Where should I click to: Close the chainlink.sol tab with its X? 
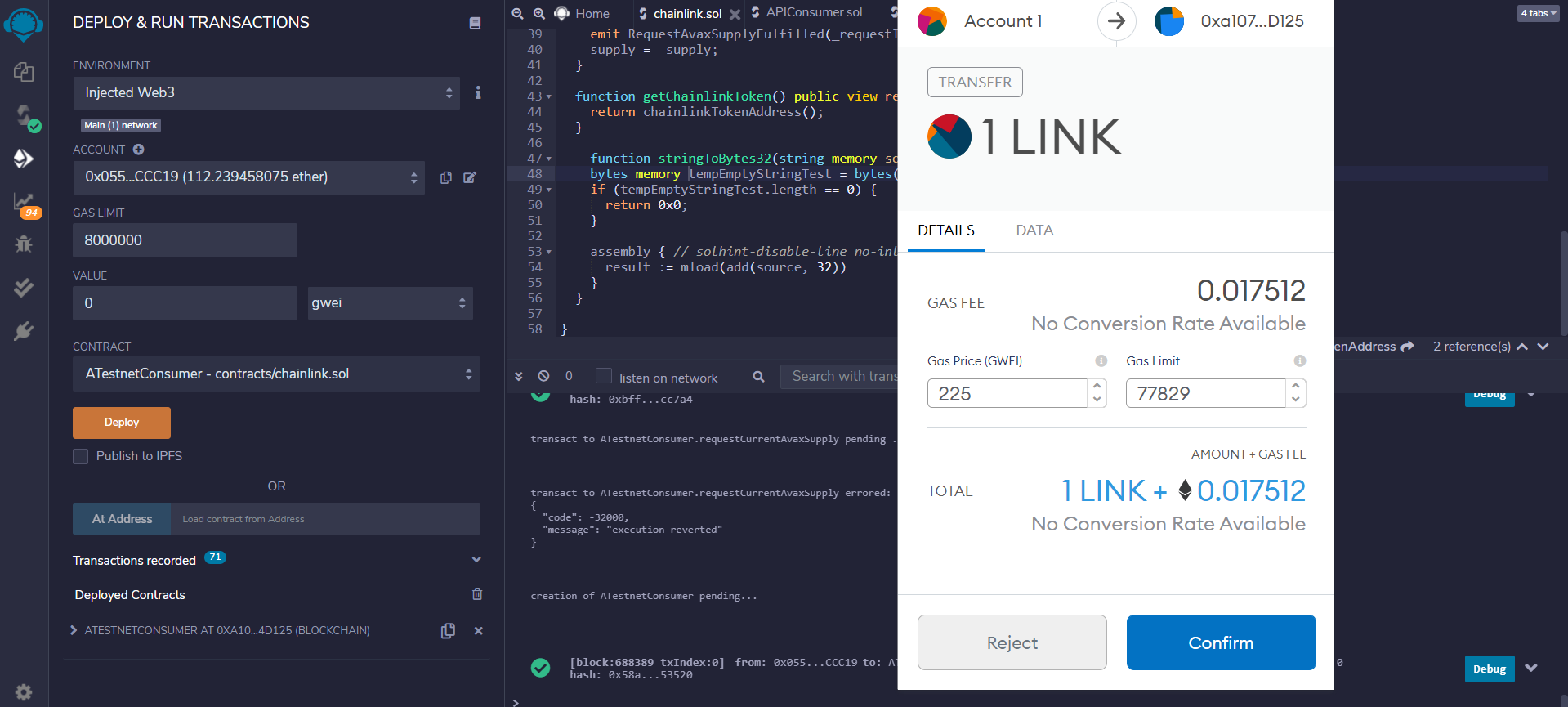(735, 14)
